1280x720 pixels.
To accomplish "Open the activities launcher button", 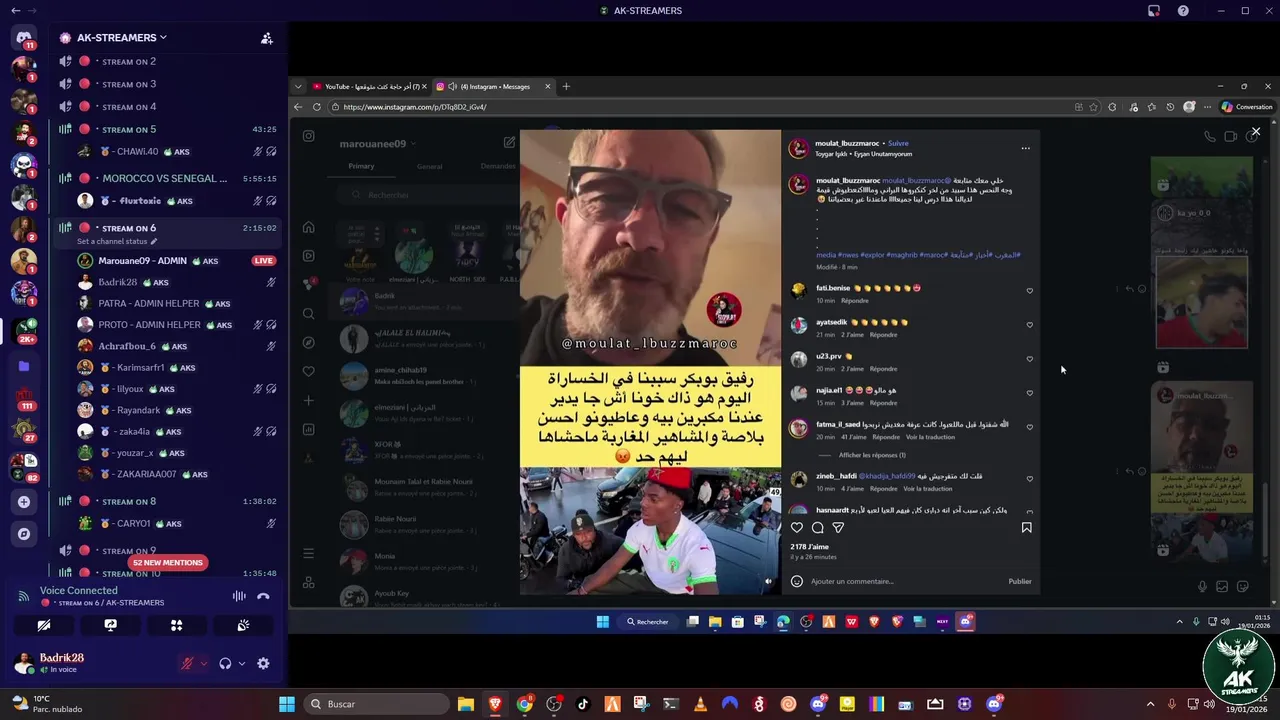I will (x=176, y=625).
